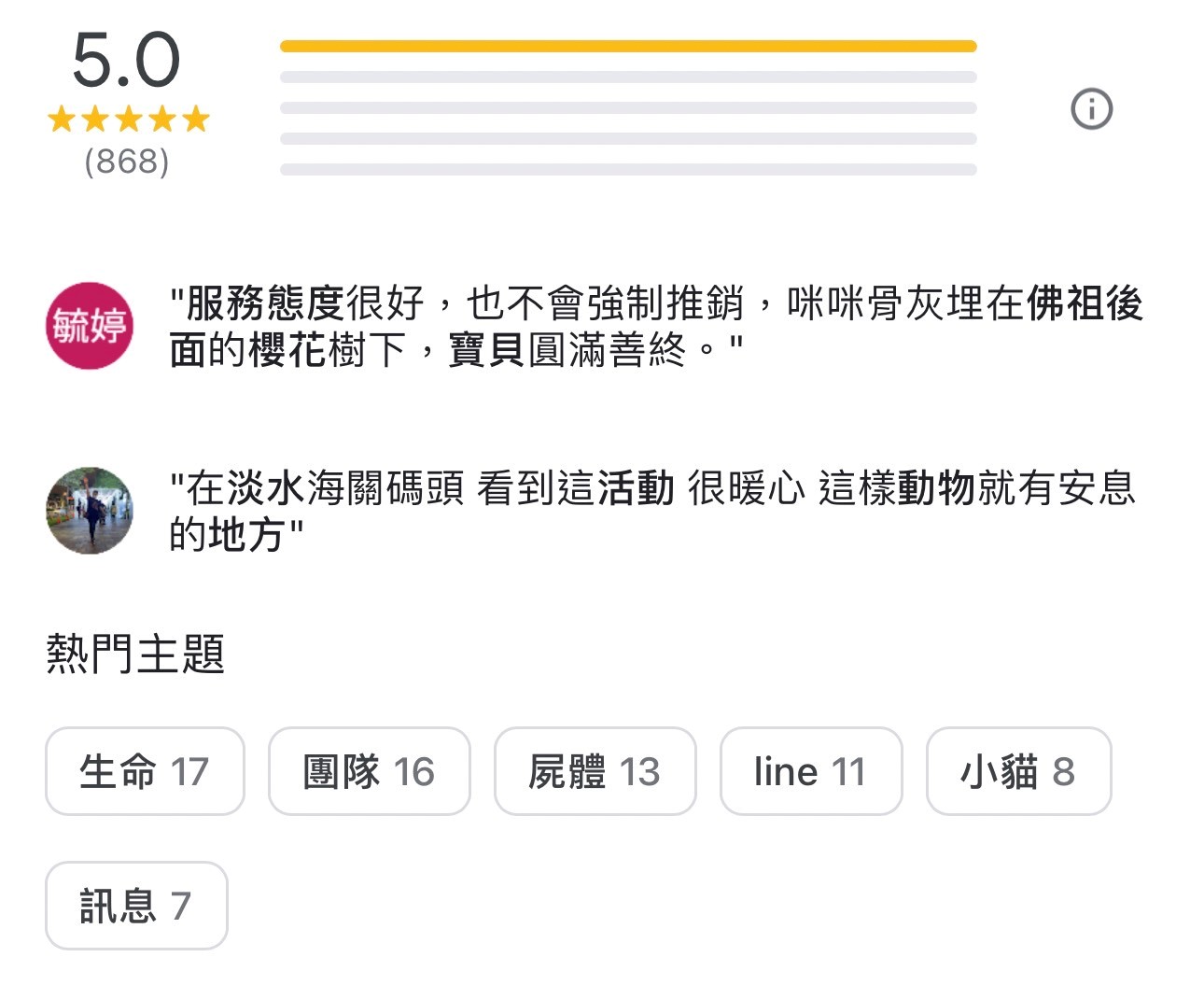Select the 團隊 16 topic chip
1204x999 pixels.
tap(369, 771)
